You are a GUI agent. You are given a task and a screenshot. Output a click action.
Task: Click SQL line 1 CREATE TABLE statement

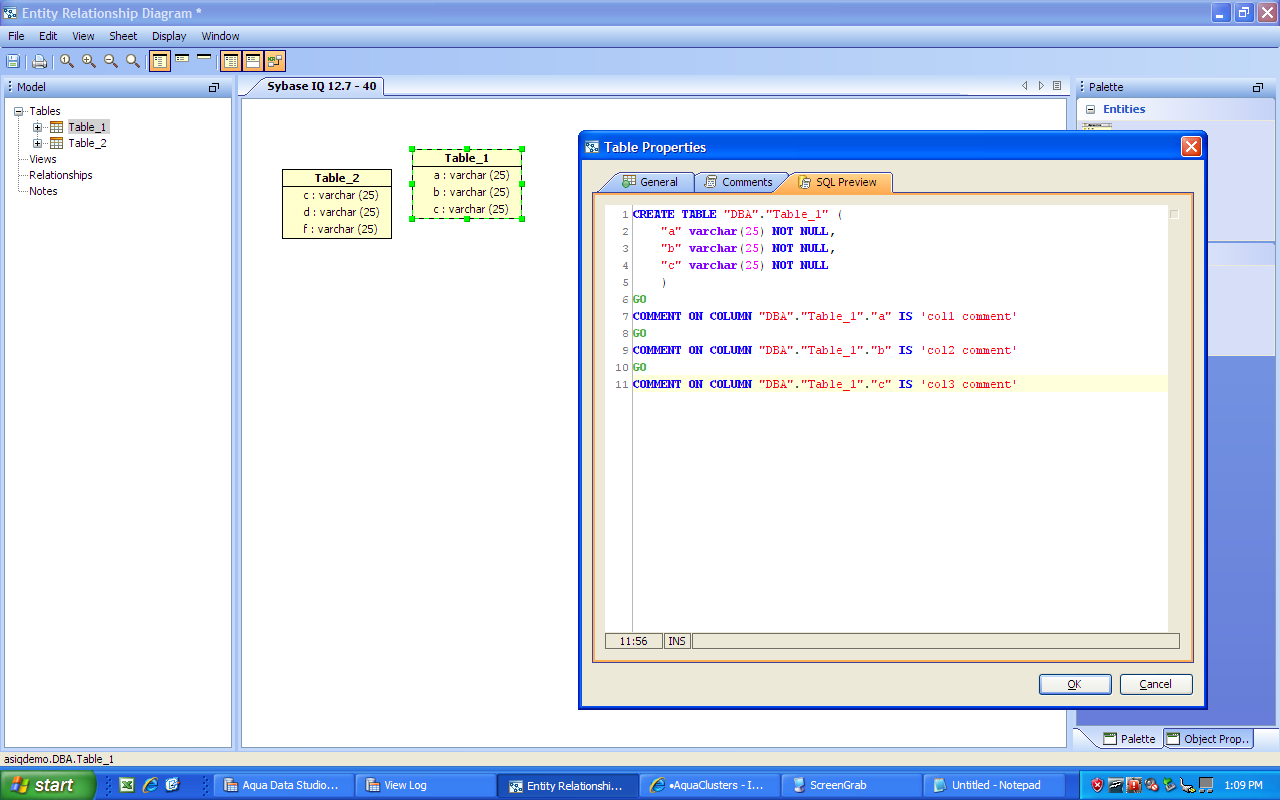(738, 214)
